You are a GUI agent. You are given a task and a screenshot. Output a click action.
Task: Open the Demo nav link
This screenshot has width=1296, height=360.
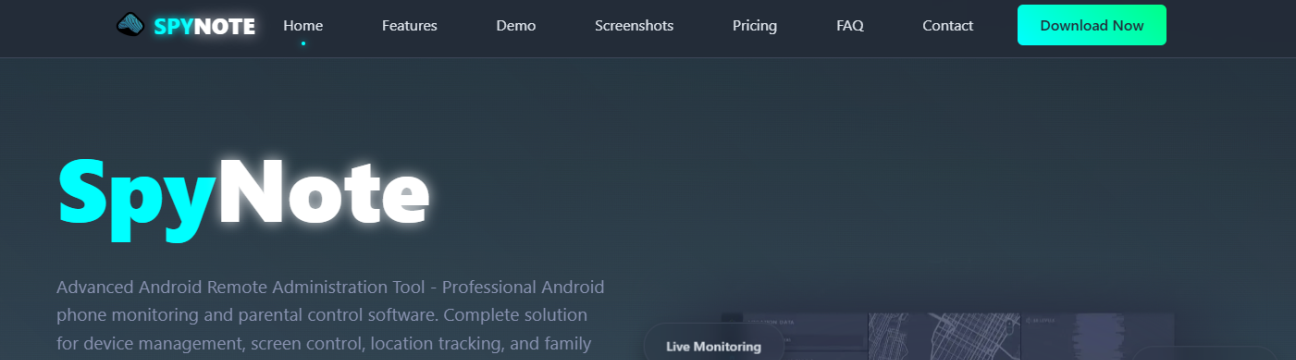tap(516, 26)
